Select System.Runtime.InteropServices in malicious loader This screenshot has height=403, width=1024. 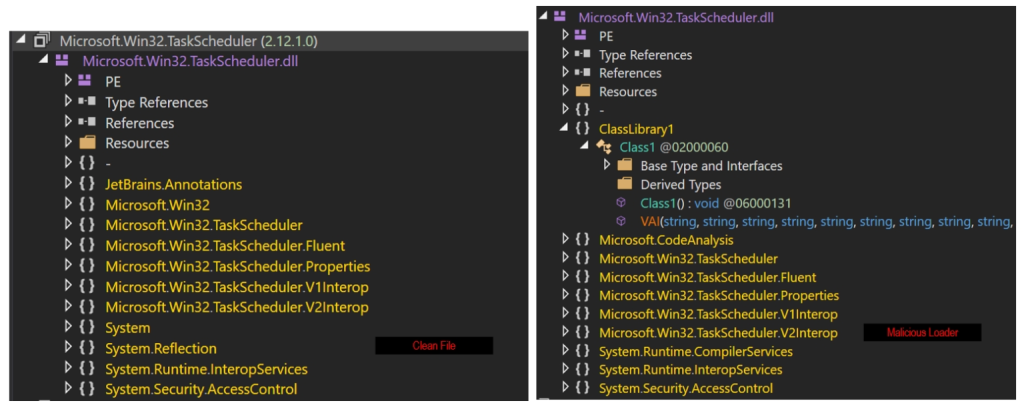click(691, 370)
